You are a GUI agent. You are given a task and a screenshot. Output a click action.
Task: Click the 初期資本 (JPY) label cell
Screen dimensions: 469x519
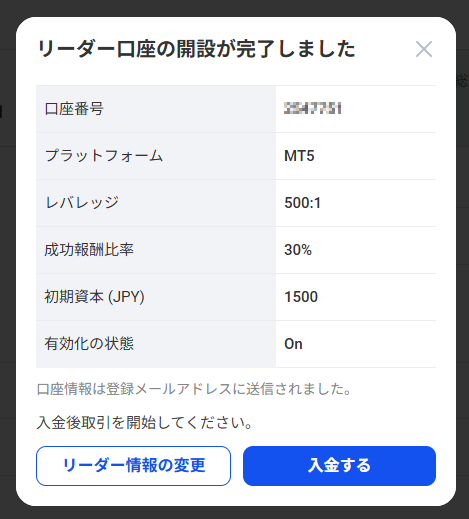coord(156,297)
